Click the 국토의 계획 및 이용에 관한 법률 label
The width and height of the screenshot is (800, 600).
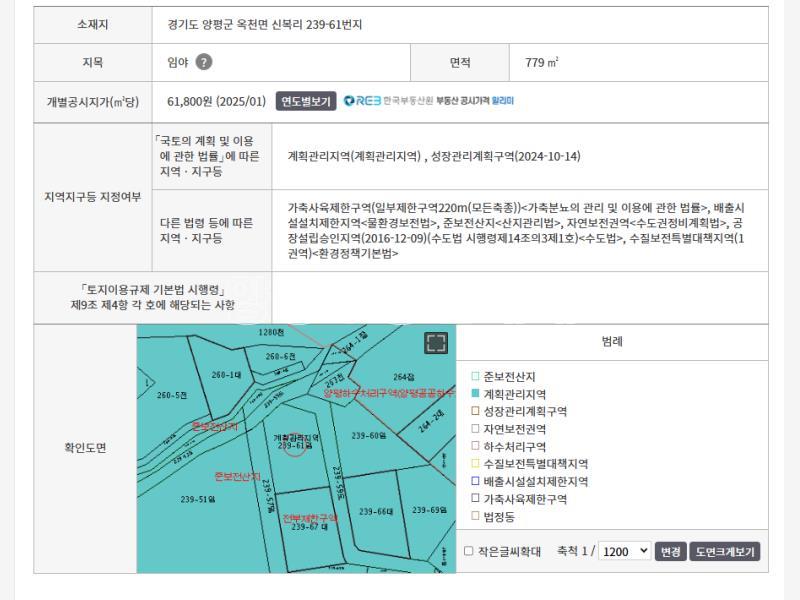pyautogui.click(x=207, y=156)
